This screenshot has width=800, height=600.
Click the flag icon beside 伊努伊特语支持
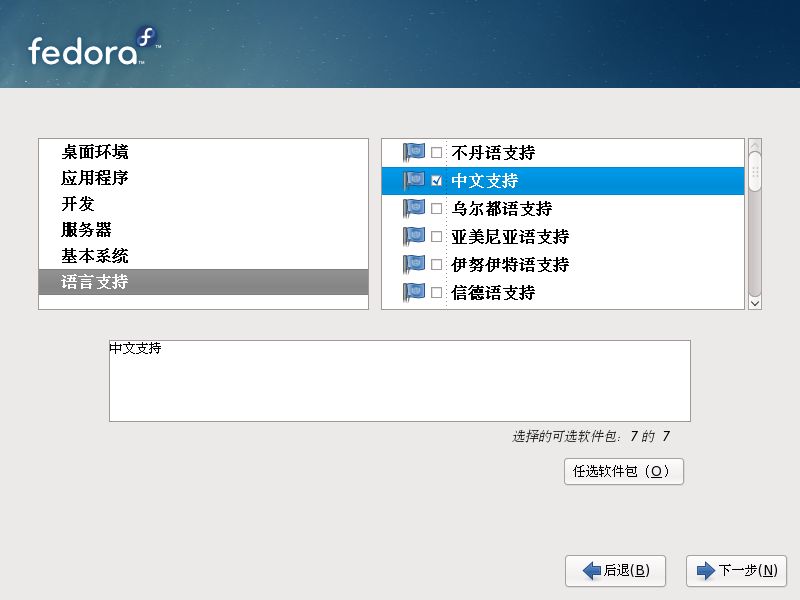pyautogui.click(x=414, y=264)
